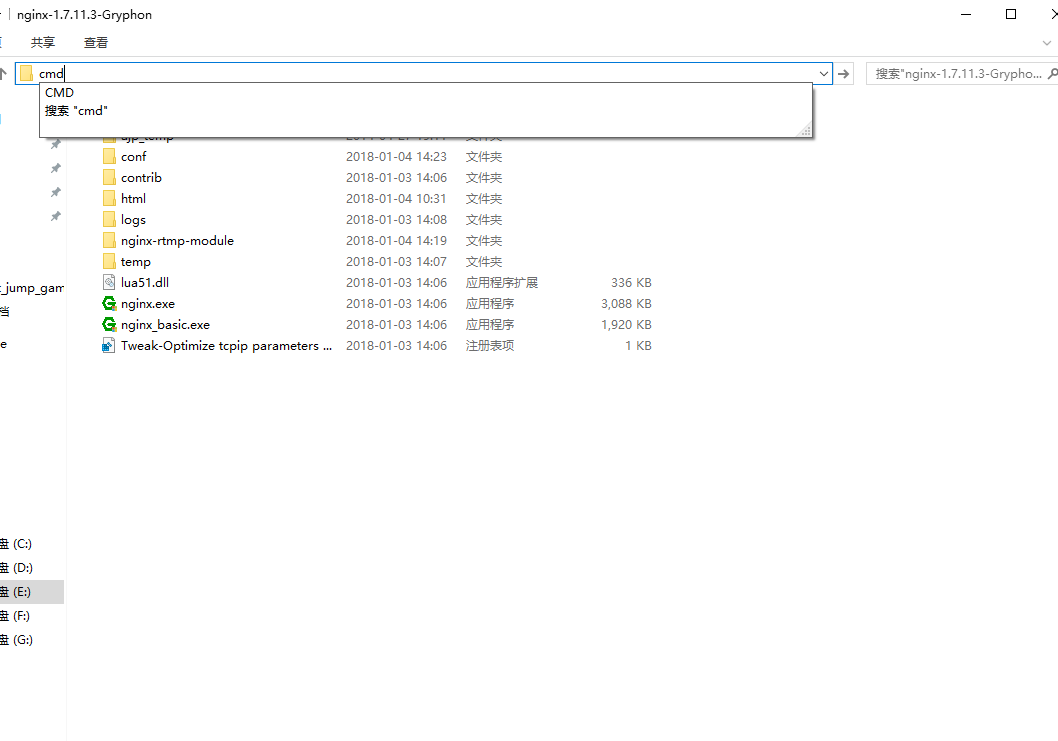Choose the CMD autocomplete suggestion
The width and height of the screenshot is (1058, 741).
click(59, 92)
